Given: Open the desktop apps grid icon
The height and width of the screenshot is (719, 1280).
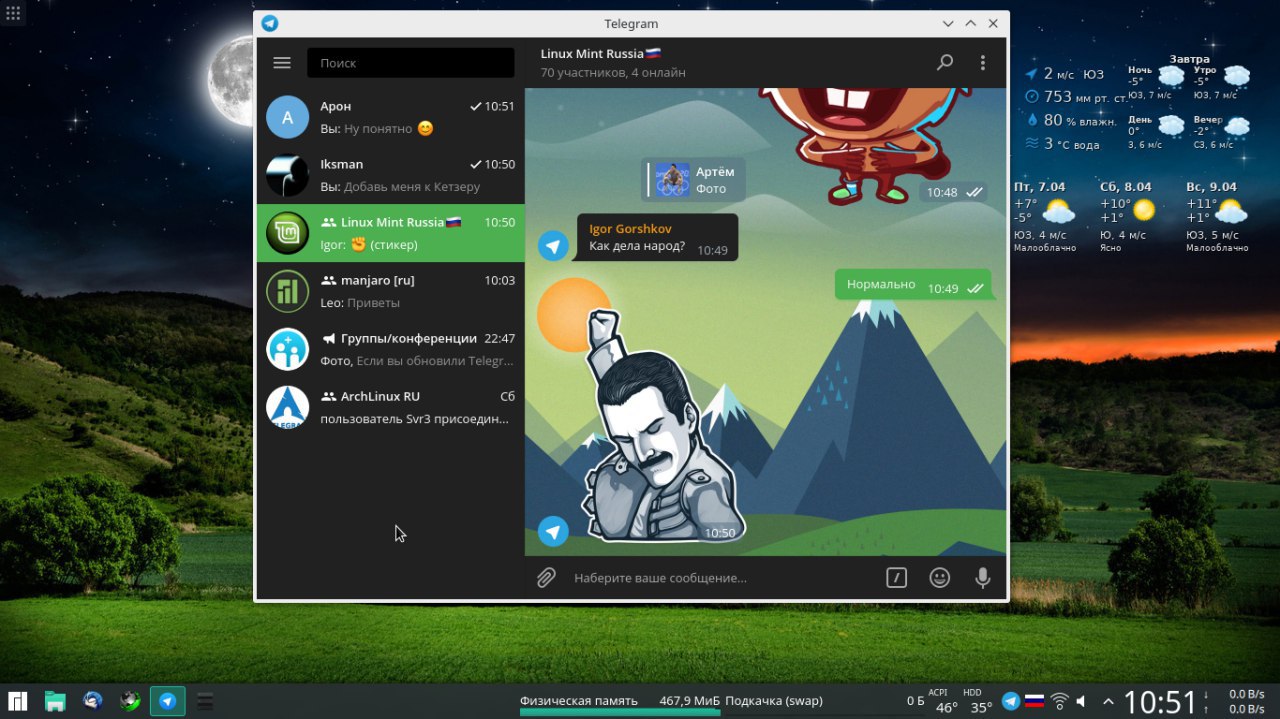Looking at the screenshot, I should click(13, 13).
